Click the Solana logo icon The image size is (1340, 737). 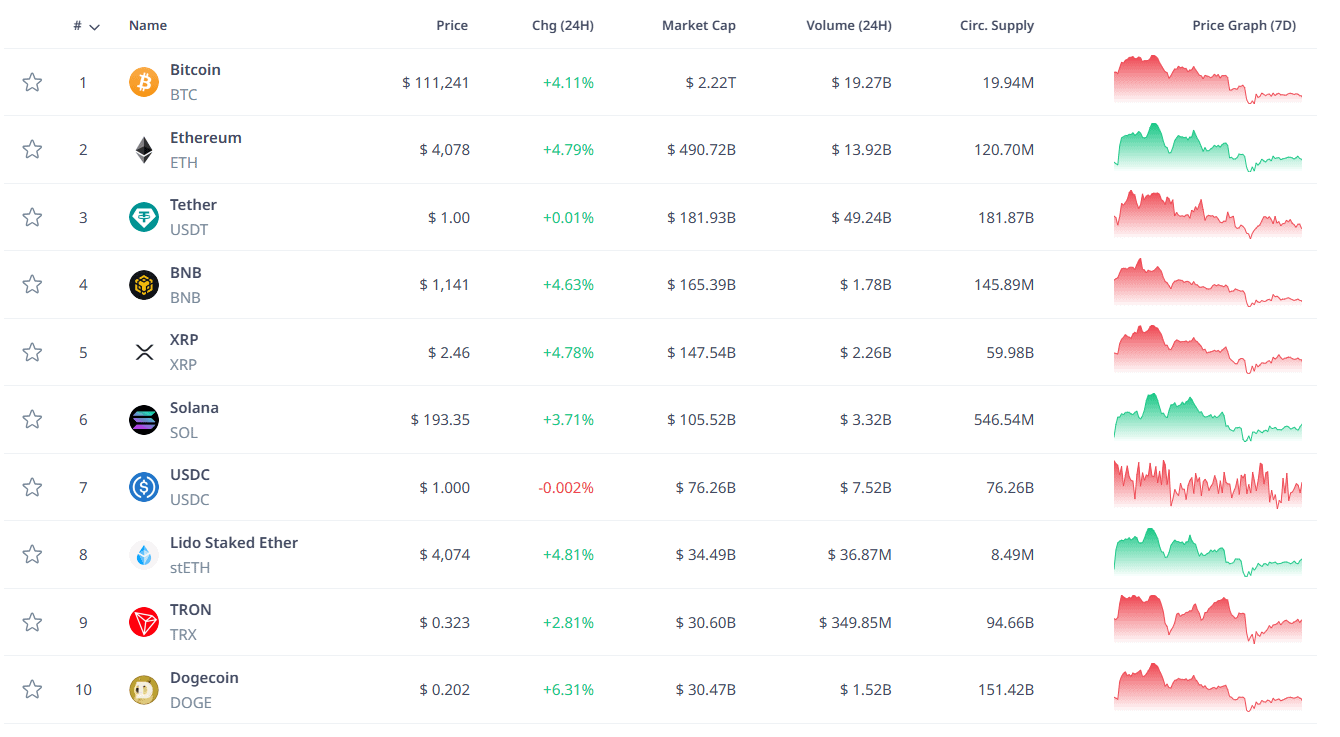(x=144, y=420)
